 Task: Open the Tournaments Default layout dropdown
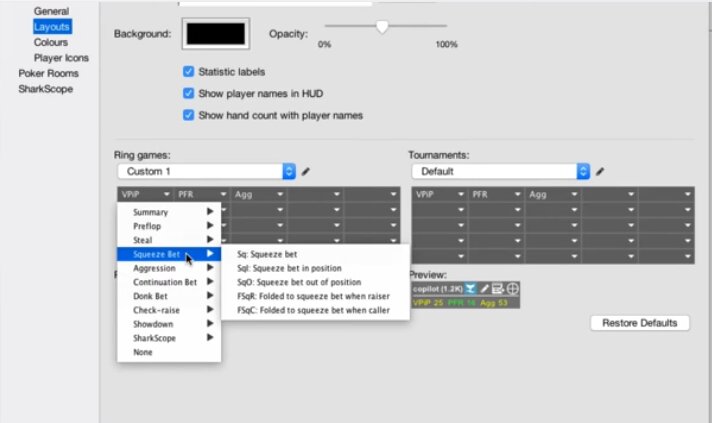(x=501, y=172)
